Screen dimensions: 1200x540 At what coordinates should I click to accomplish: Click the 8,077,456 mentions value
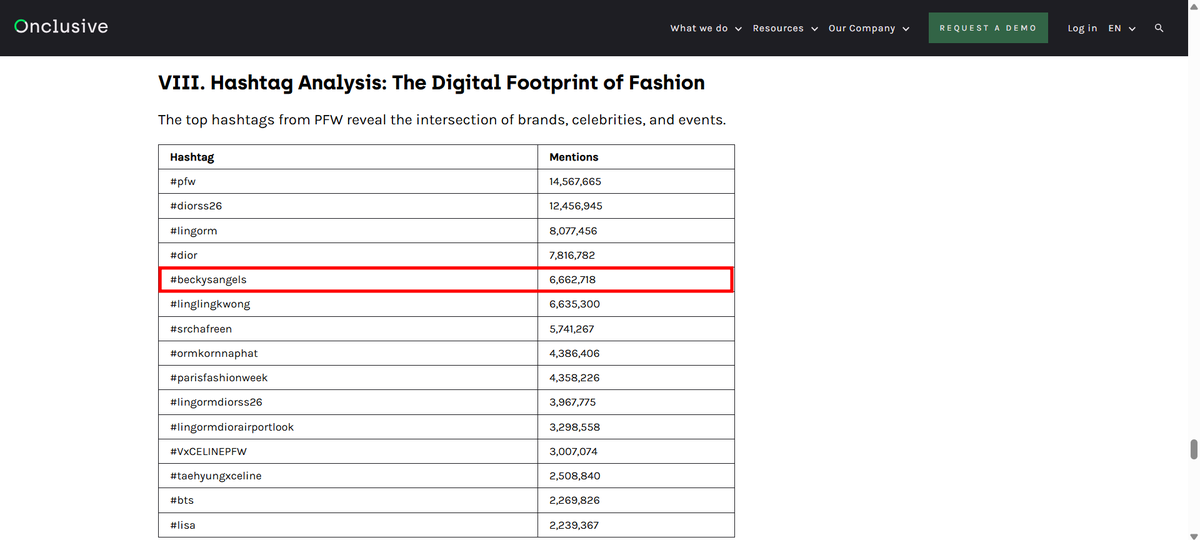[x=573, y=231]
